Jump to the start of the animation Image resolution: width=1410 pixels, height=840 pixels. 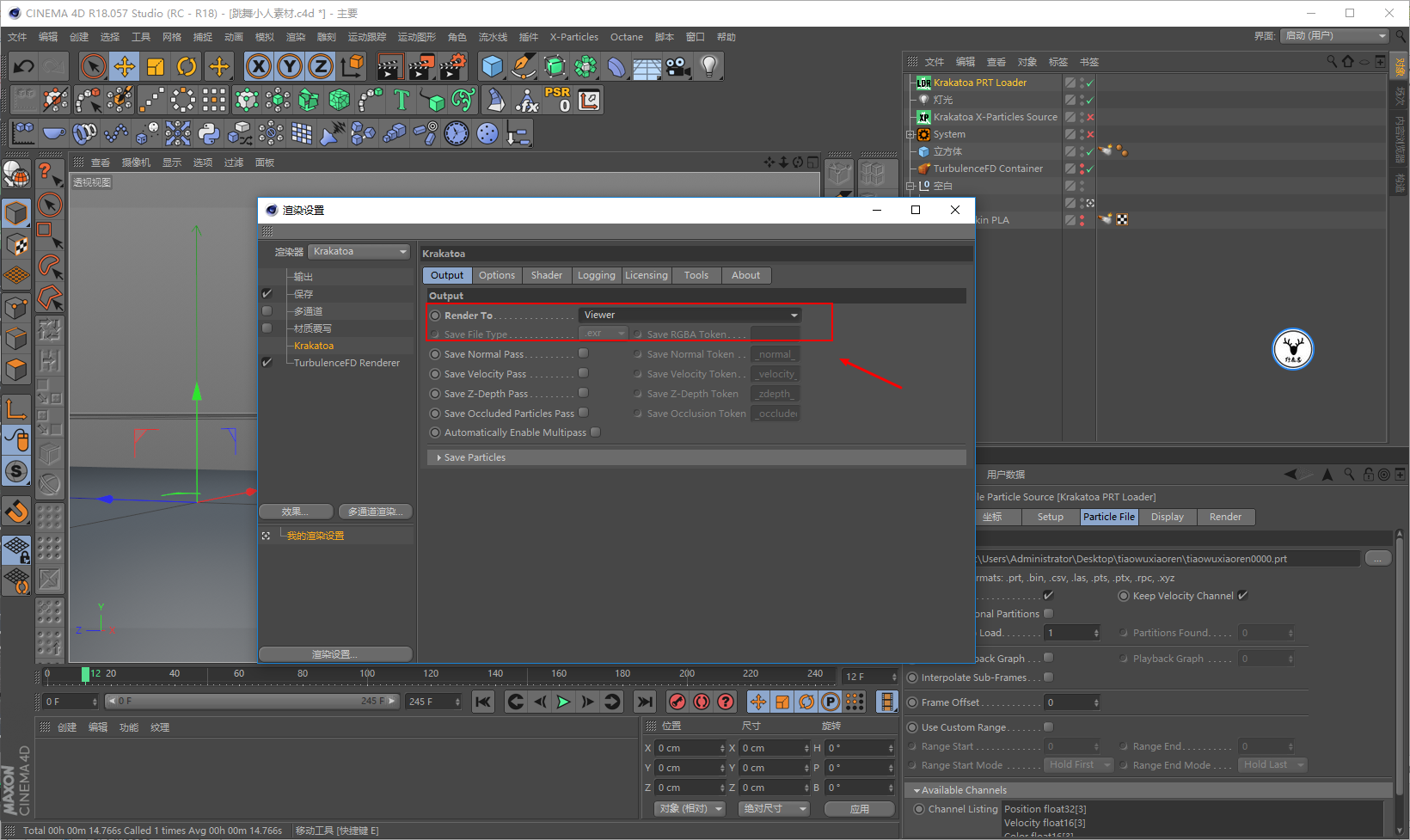point(483,702)
